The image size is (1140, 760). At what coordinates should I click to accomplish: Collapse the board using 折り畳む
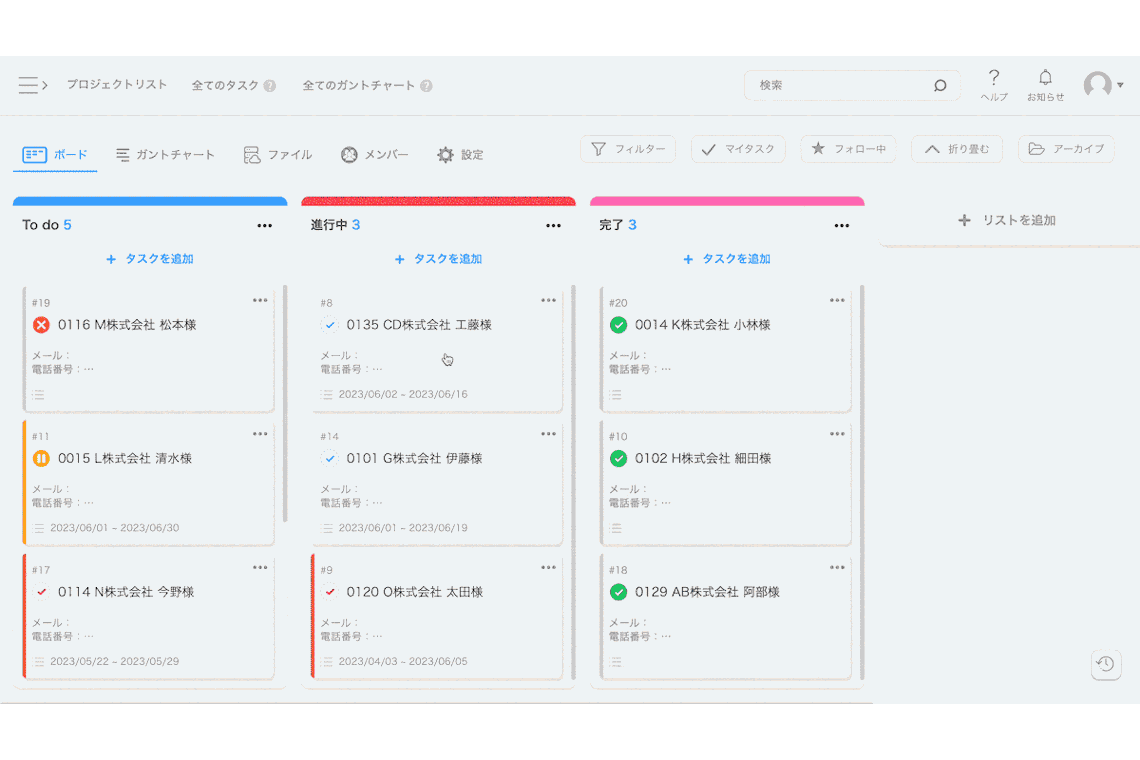tap(956, 148)
